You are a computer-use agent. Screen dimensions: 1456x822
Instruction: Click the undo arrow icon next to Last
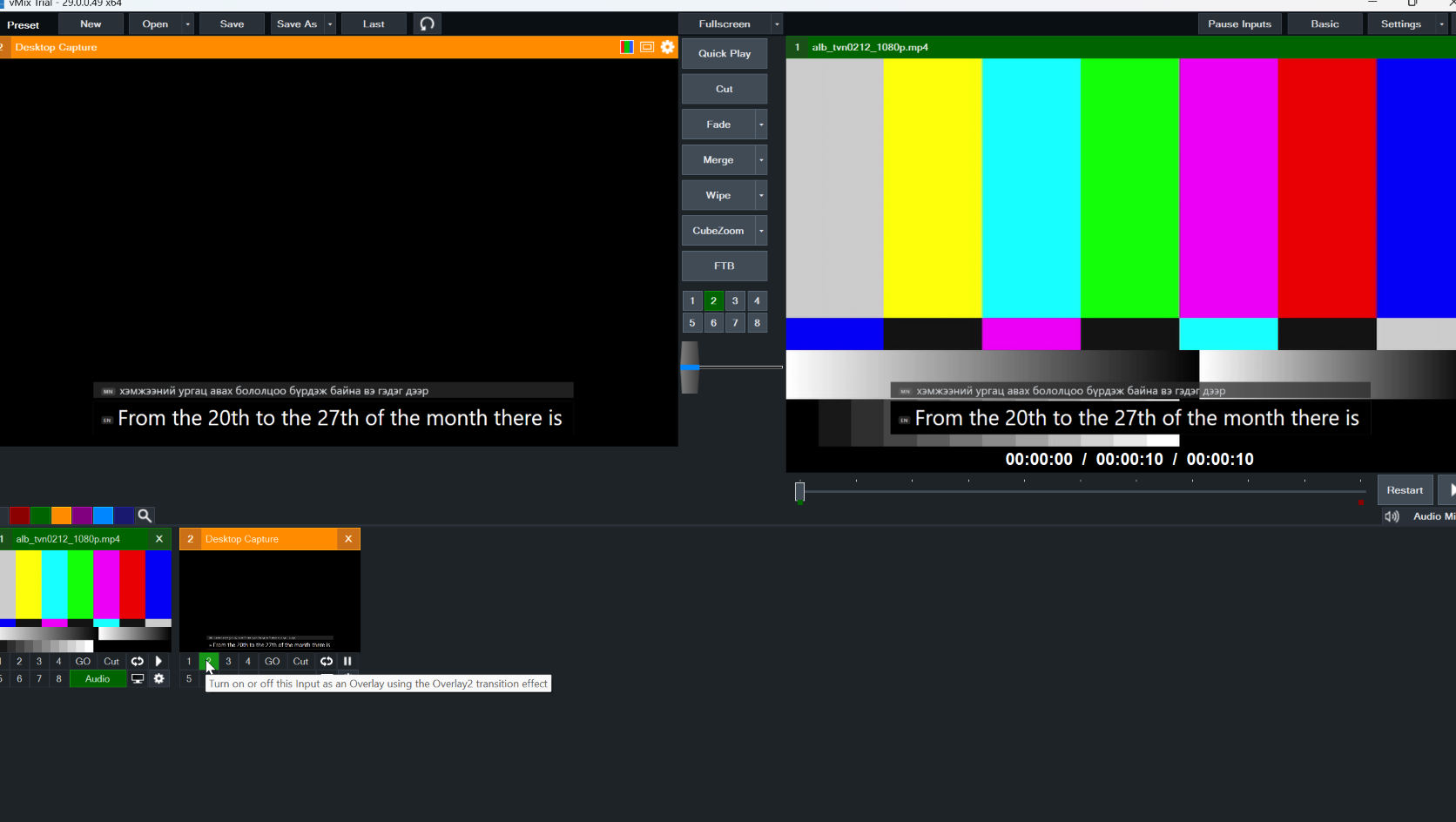pyautogui.click(x=427, y=24)
